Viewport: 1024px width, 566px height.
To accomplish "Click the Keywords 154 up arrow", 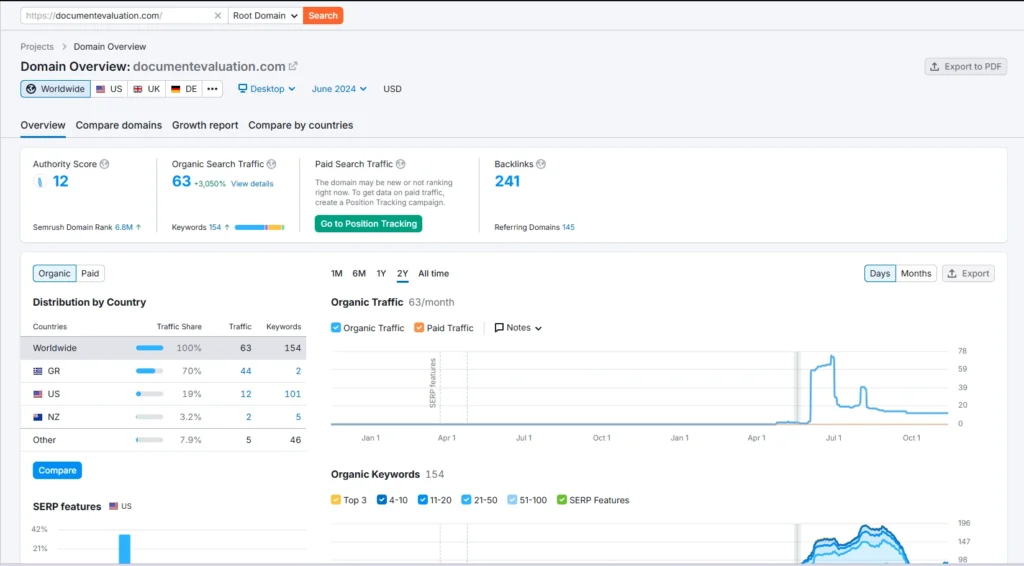I will click(x=227, y=227).
